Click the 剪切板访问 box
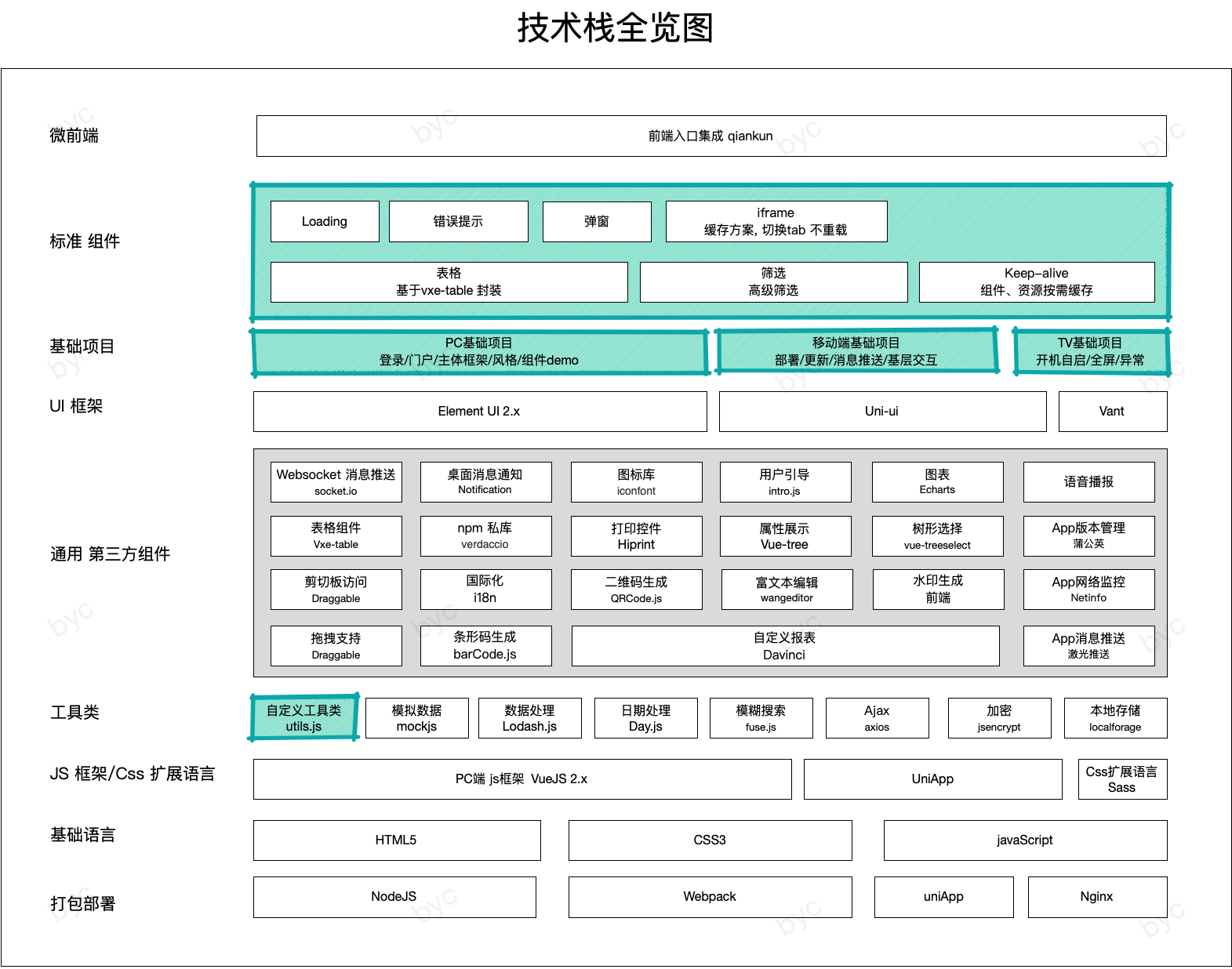The height and width of the screenshot is (969, 1232). (x=336, y=590)
